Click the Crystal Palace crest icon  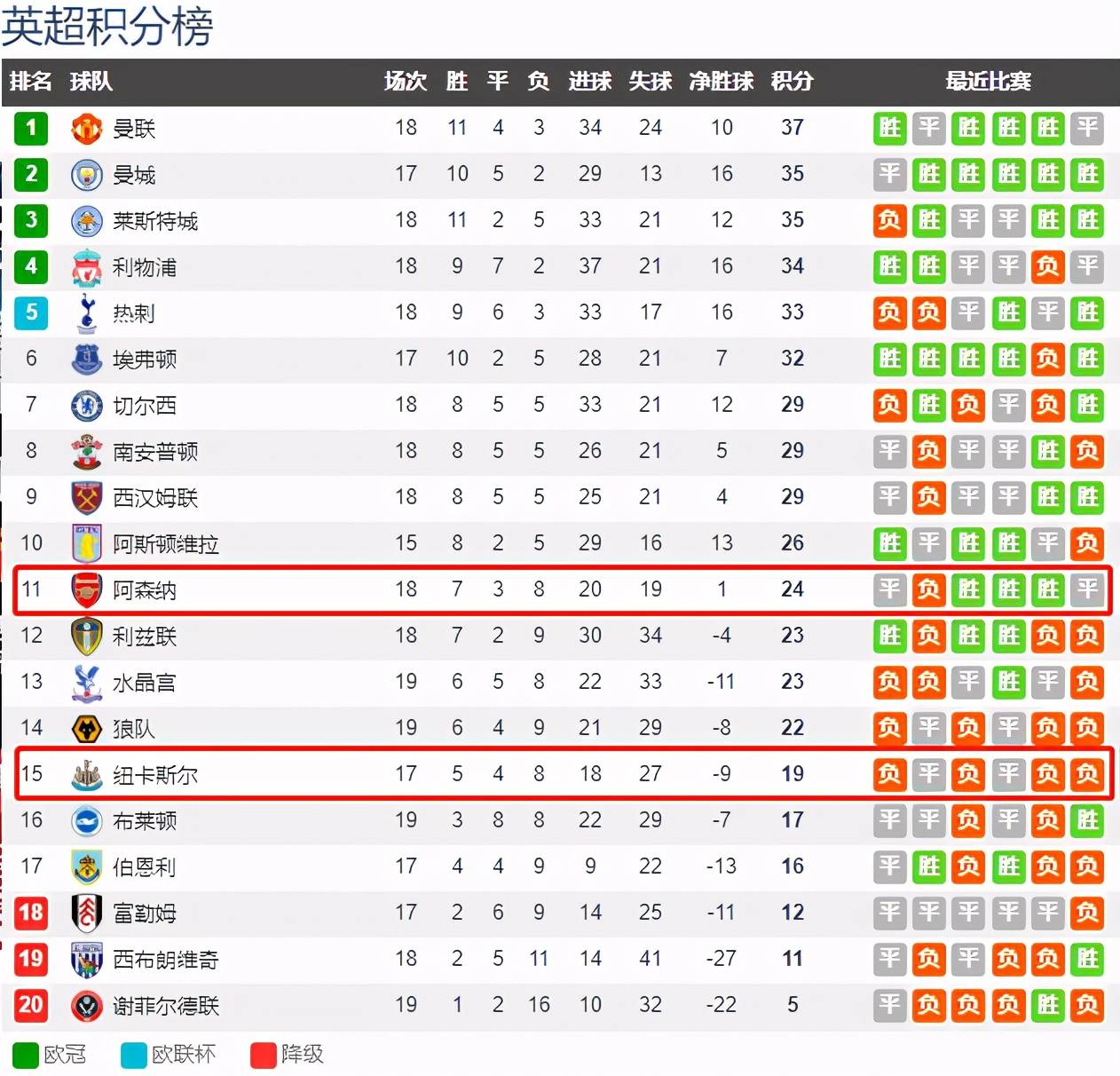click(x=86, y=682)
